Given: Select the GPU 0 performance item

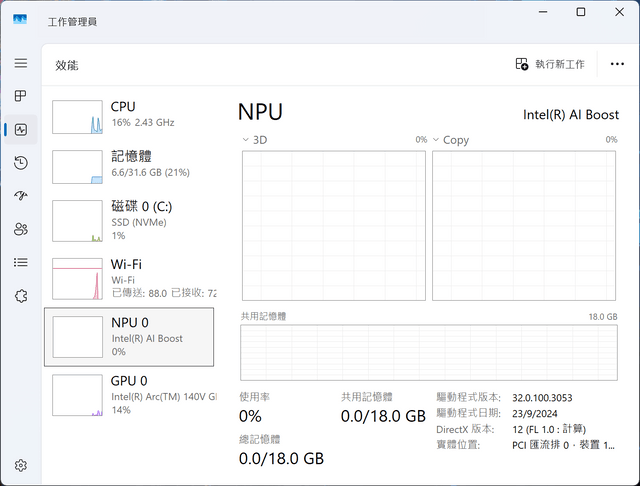Looking at the screenshot, I should point(130,395).
